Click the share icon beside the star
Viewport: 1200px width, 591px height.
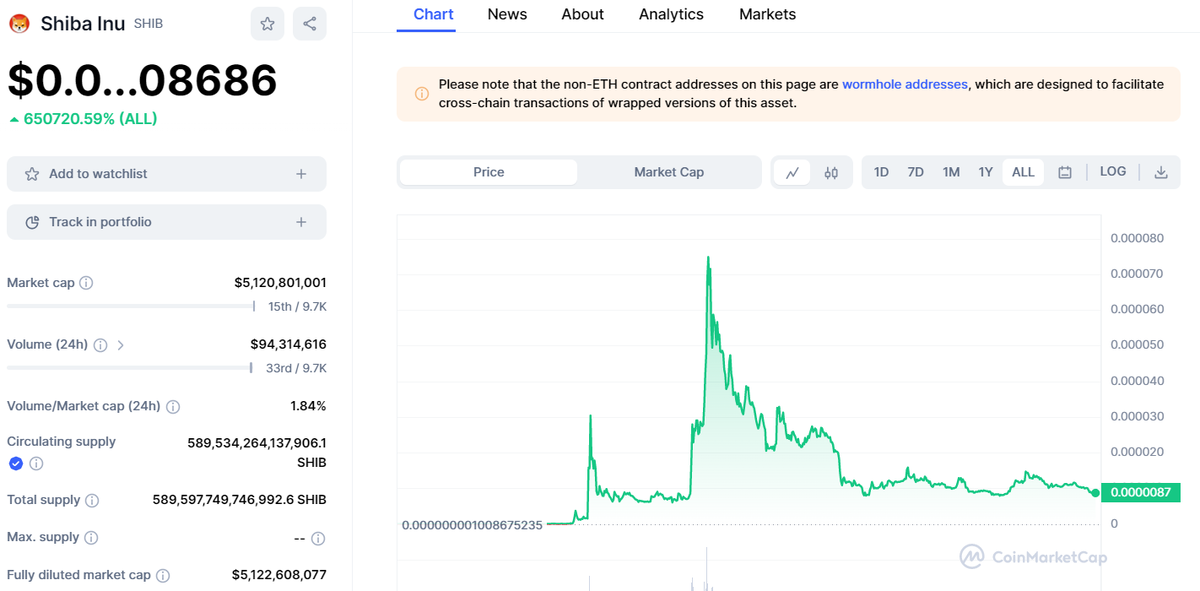coord(310,24)
